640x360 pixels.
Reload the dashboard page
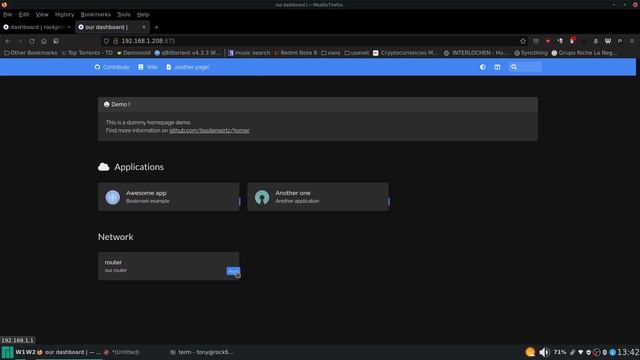(32, 41)
